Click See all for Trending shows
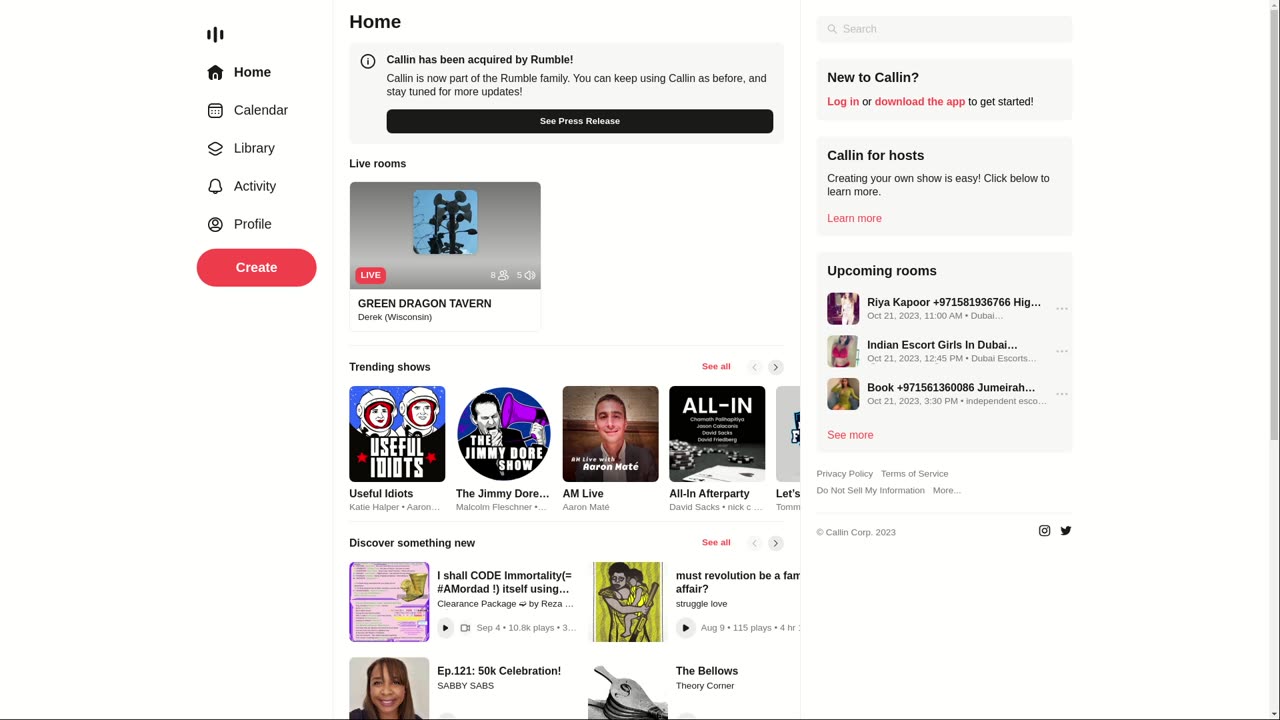The width and height of the screenshot is (1280, 720). (716, 366)
